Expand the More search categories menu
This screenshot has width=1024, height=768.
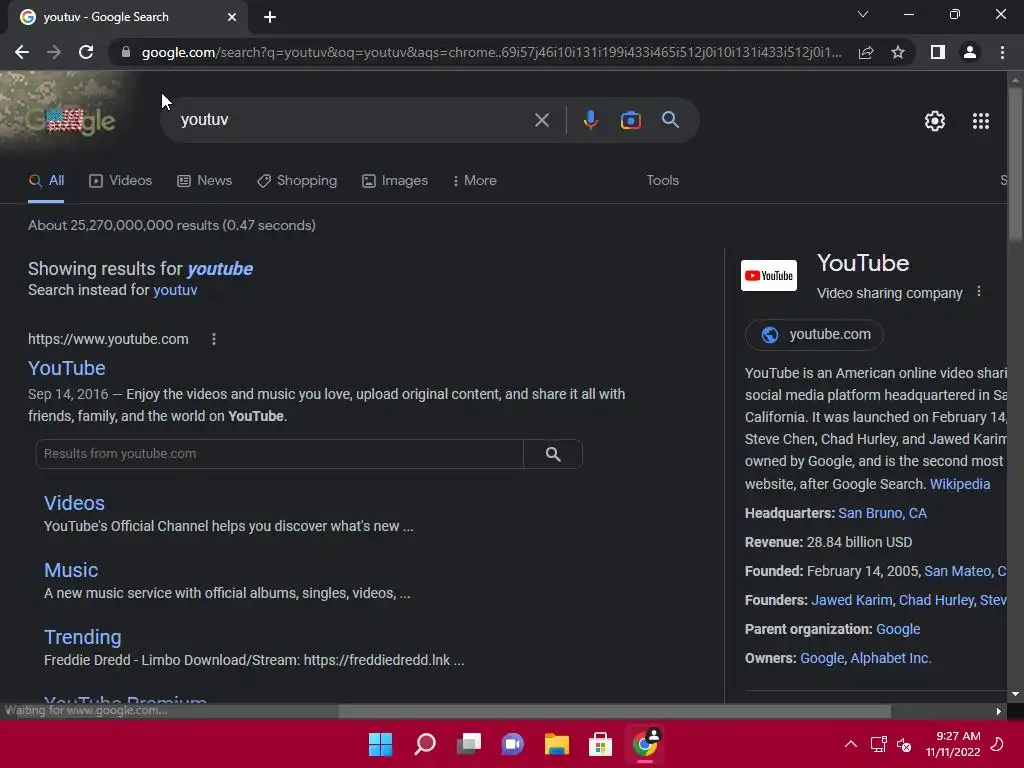tap(475, 181)
